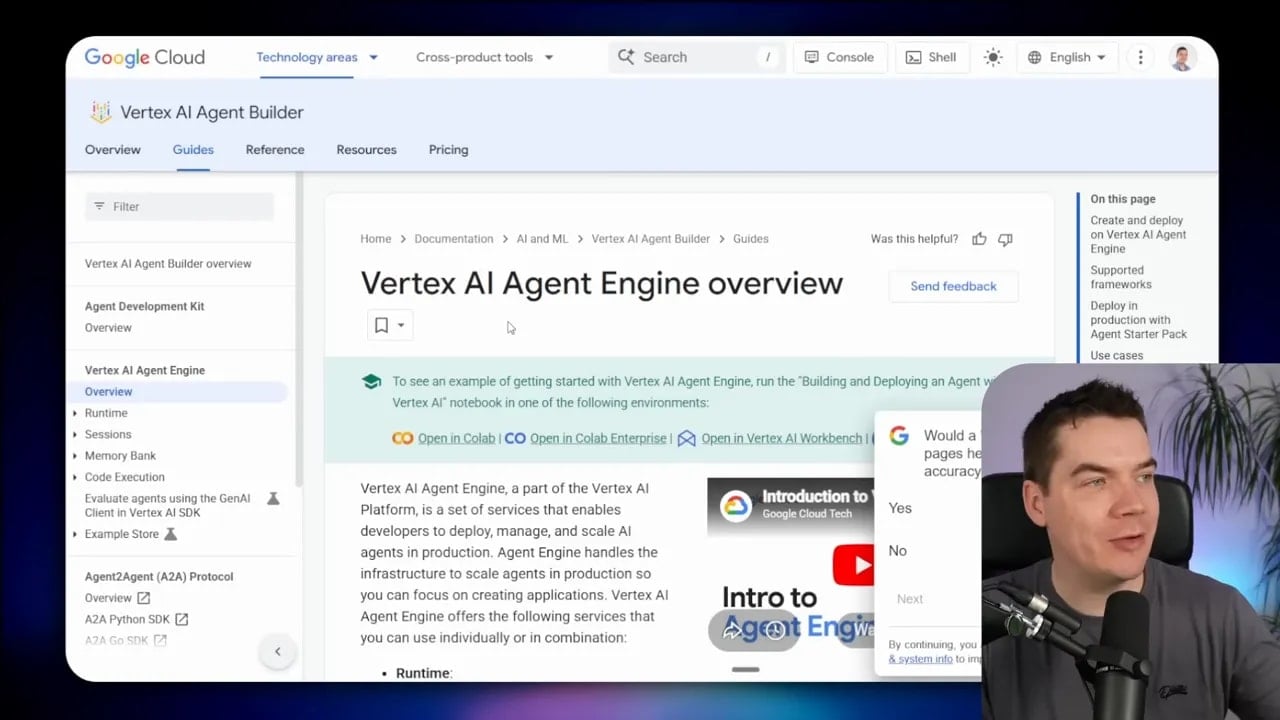Image resolution: width=1280 pixels, height=720 pixels.
Task: Click the Colab Enterprise logo icon
Action: click(x=515, y=438)
